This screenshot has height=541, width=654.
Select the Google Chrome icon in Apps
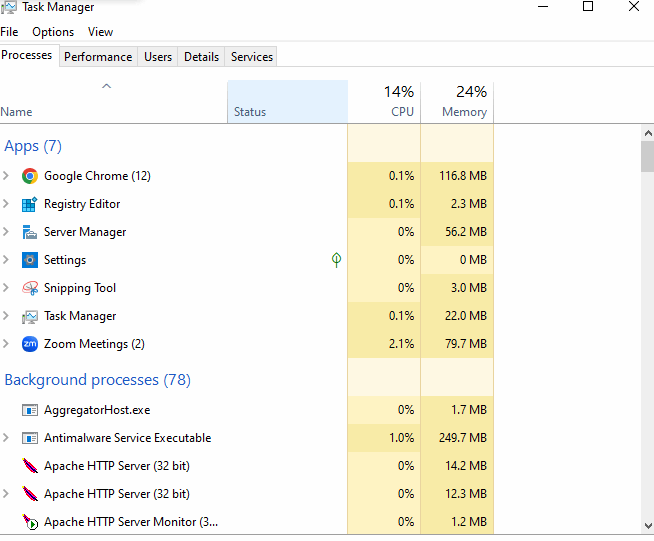(30, 176)
